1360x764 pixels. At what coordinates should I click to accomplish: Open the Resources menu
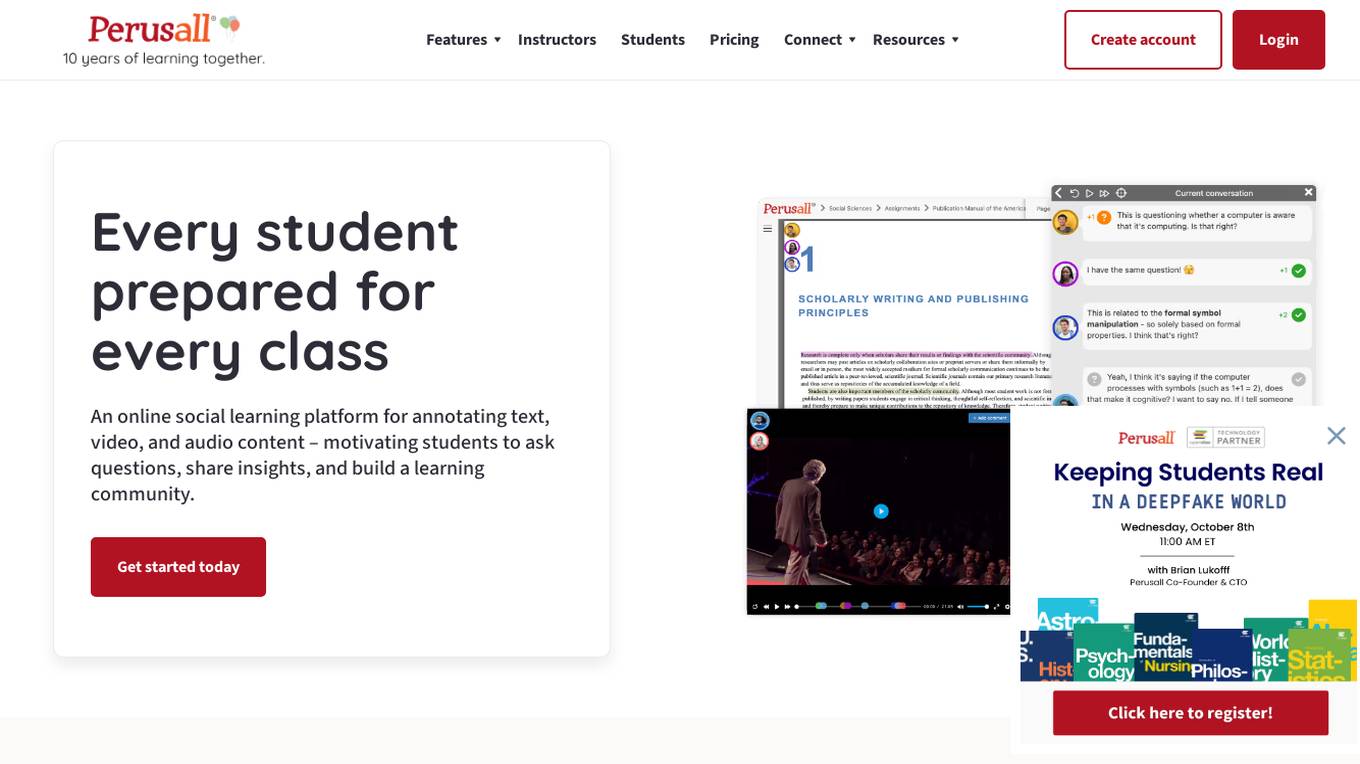(x=909, y=40)
